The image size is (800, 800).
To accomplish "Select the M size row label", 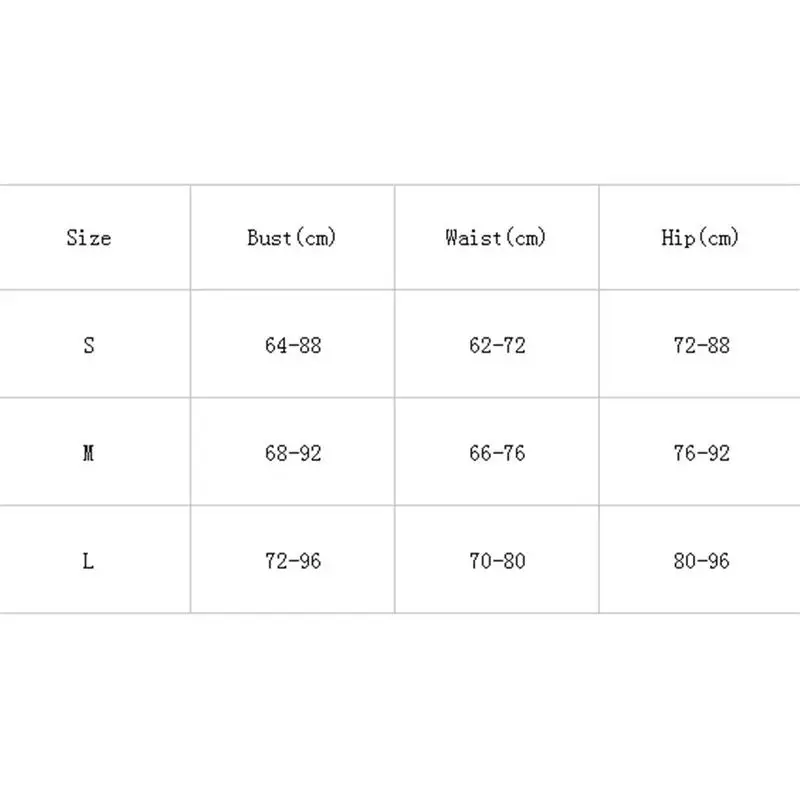I will point(88,453).
